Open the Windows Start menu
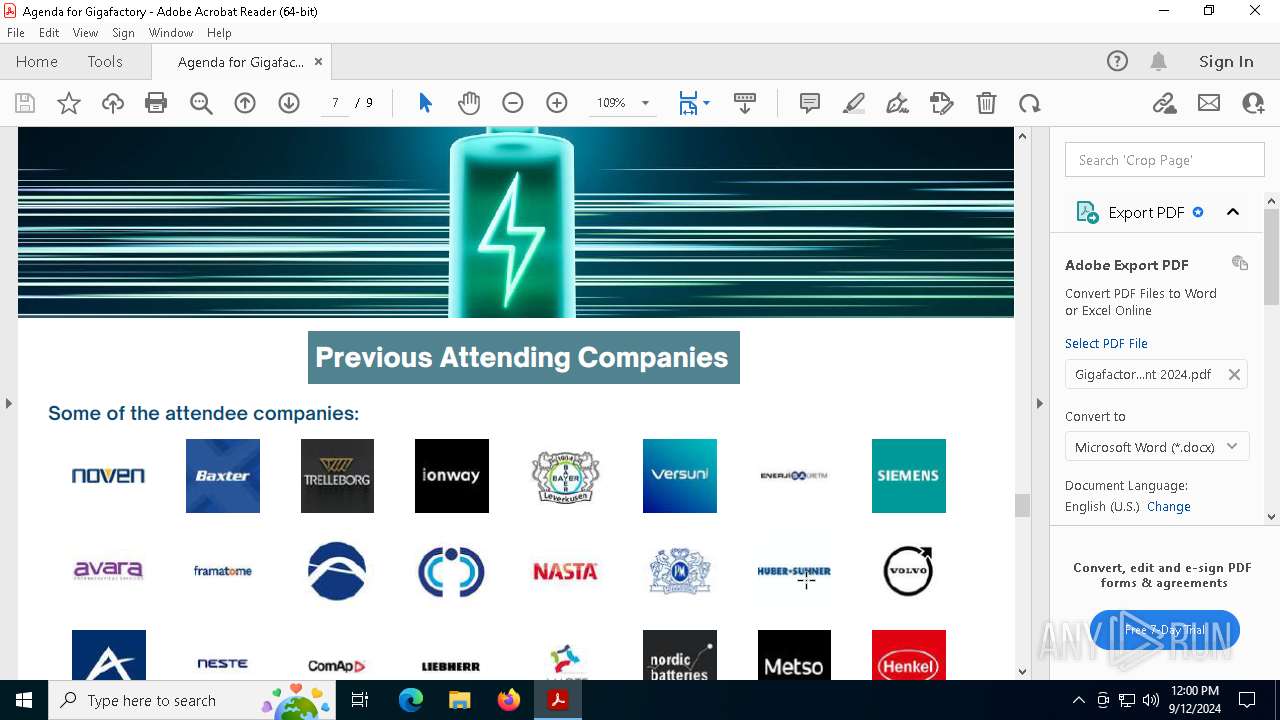The height and width of the screenshot is (720, 1280). [x=24, y=700]
